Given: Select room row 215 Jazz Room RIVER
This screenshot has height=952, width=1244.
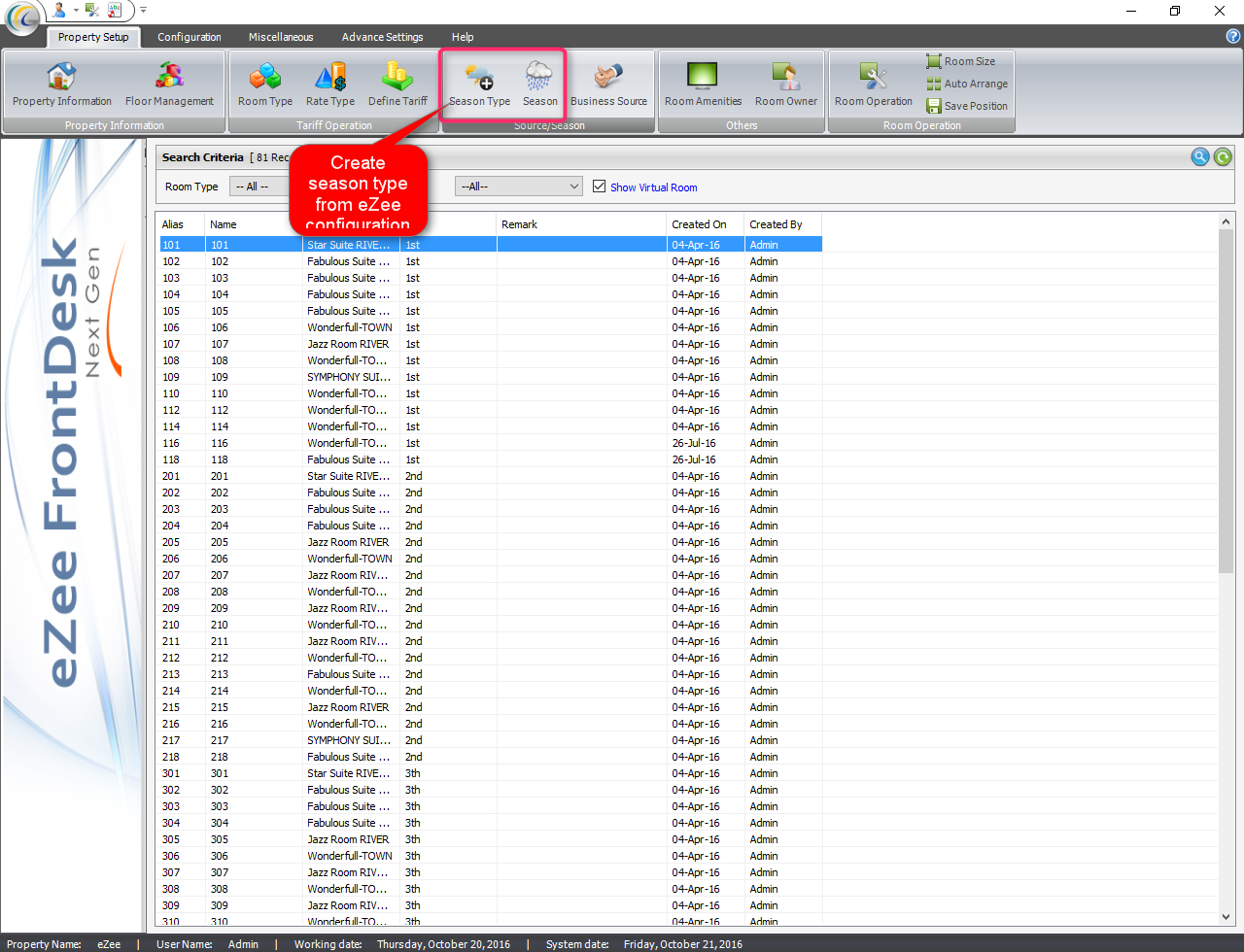Looking at the screenshot, I should coord(491,707).
